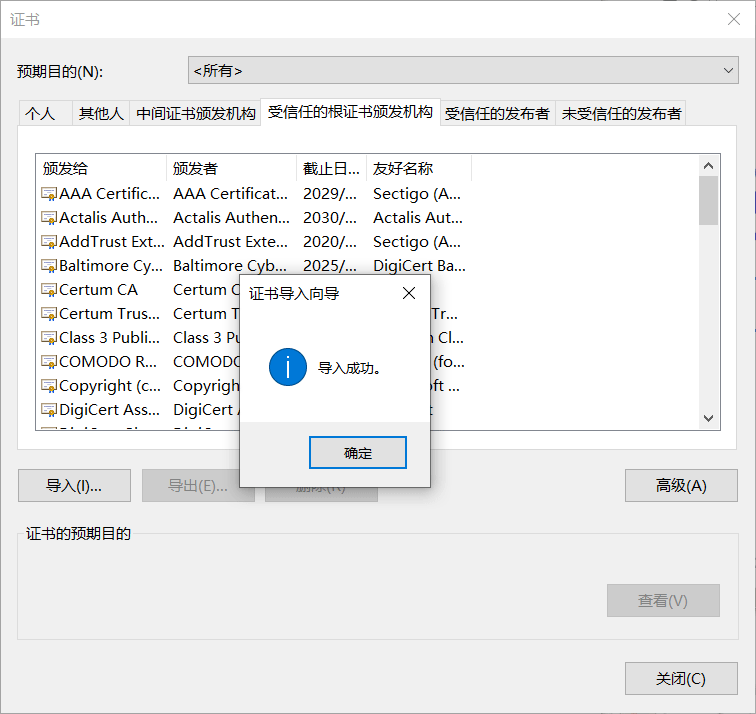Click the 关闭(C) button
The width and height of the screenshot is (756, 714).
681,678
